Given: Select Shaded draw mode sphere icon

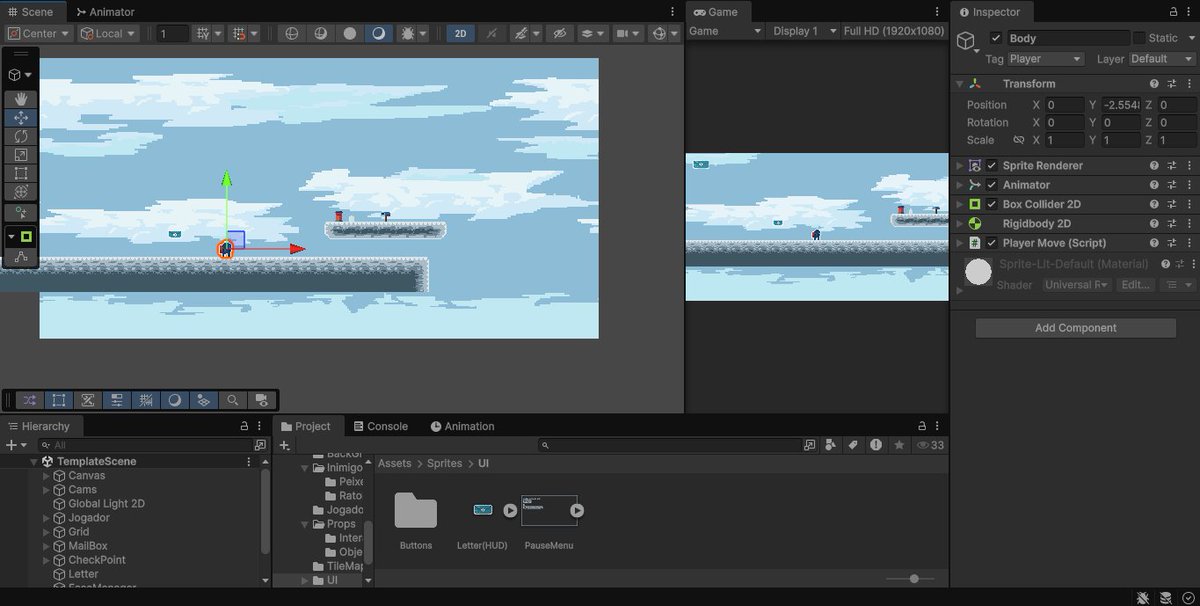Looking at the screenshot, I should tap(350, 33).
